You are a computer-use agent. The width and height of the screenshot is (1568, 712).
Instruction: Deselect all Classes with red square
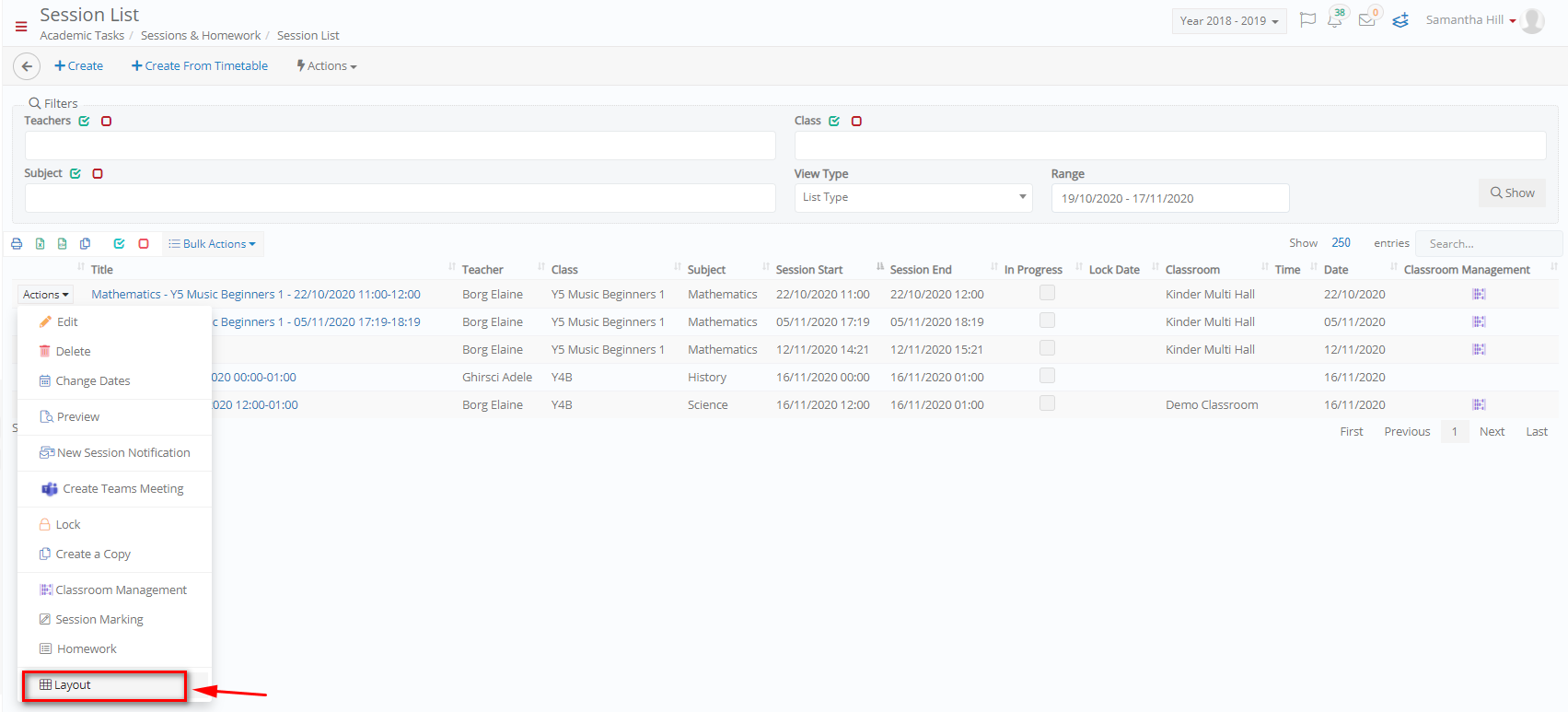pos(856,122)
